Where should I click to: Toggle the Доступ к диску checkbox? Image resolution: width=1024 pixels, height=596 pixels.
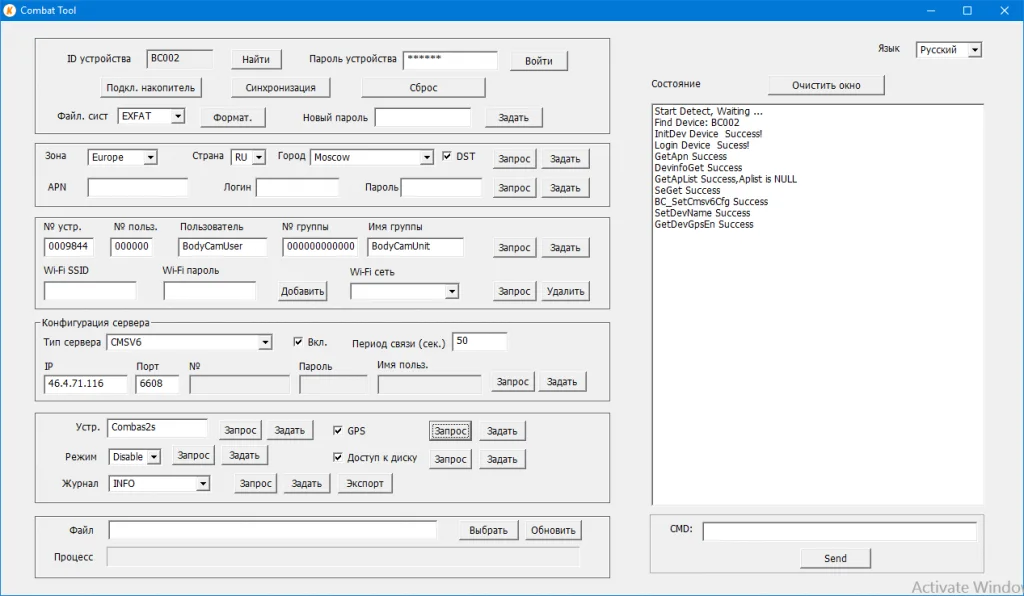click(338, 458)
